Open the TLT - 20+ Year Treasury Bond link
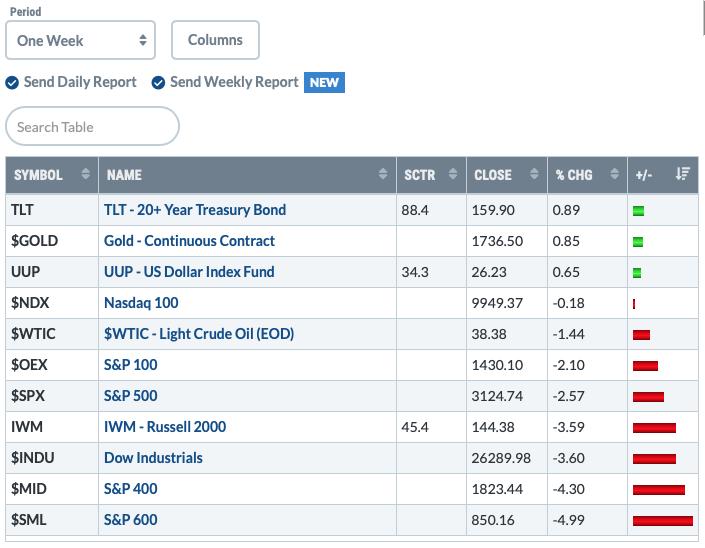The image size is (705, 548). coord(195,210)
